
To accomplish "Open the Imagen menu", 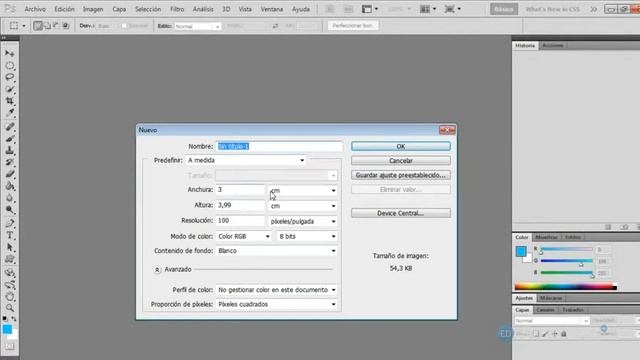I will [93, 9].
